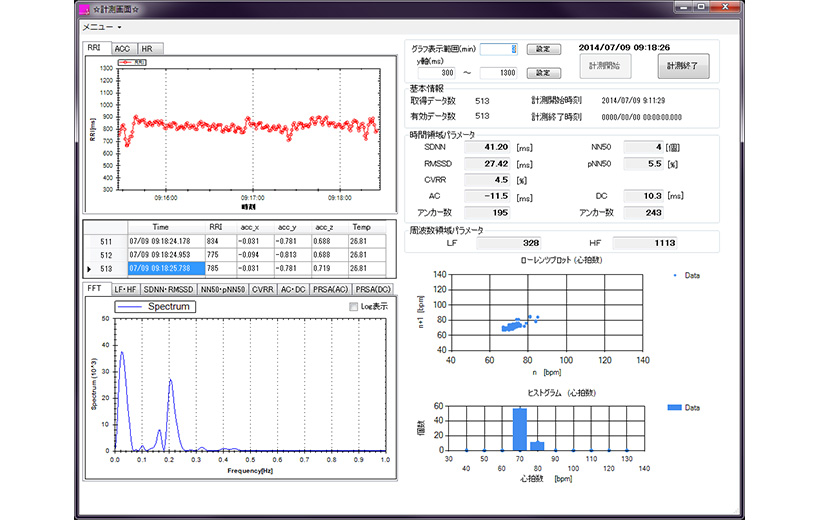Enable the Log表示 checkbox
Viewport: 820px width, 520px height.
[x=353, y=307]
